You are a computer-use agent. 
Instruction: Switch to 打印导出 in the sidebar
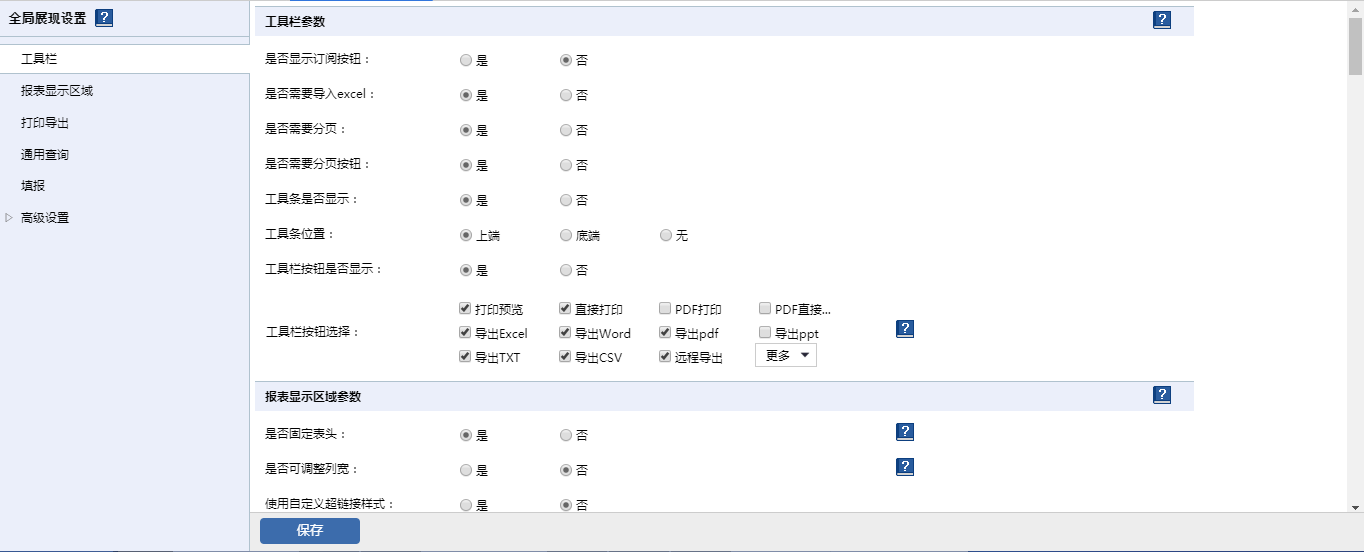pyautogui.click(x=45, y=123)
